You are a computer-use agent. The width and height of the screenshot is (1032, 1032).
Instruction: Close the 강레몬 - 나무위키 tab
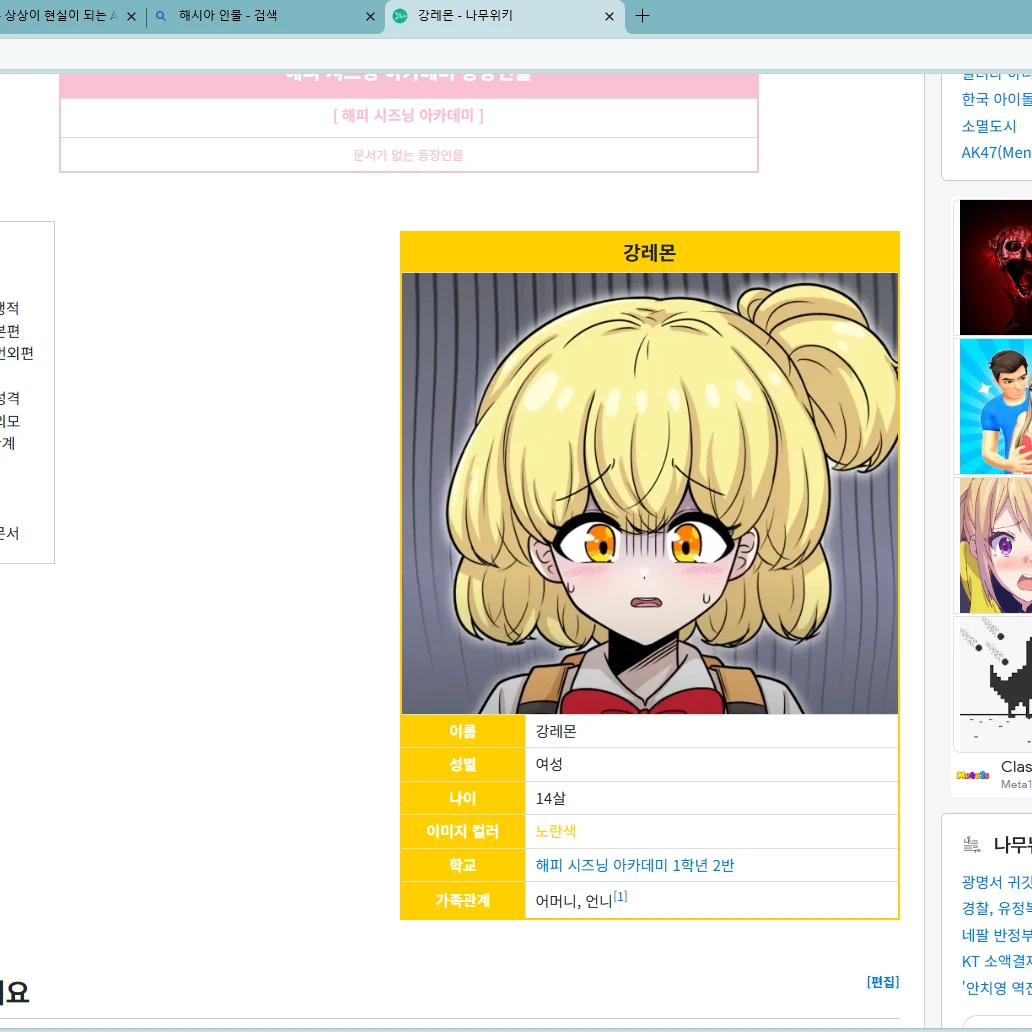610,17
